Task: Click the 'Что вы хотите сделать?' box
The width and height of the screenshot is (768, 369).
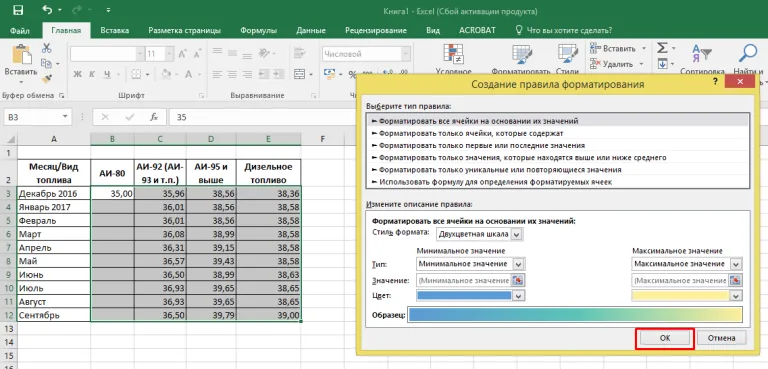Action: tap(564, 30)
